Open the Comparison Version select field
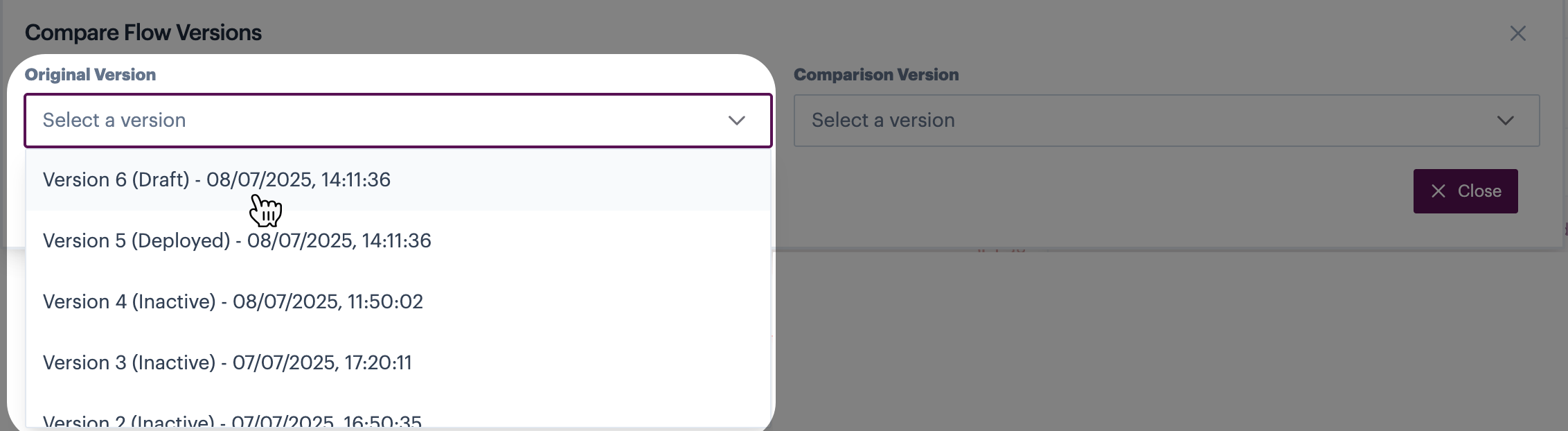The image size is (1568, 431). pyautogui.click(x=1166, y=121)
